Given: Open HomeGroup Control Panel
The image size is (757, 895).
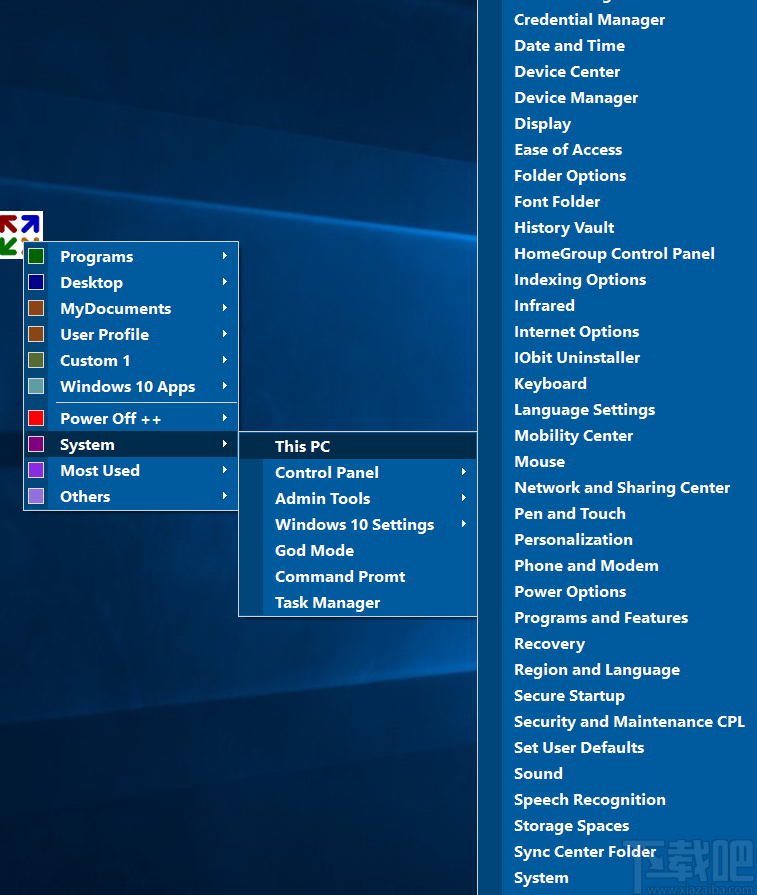Looking at the screenshot, I should [x=614, y=253].
